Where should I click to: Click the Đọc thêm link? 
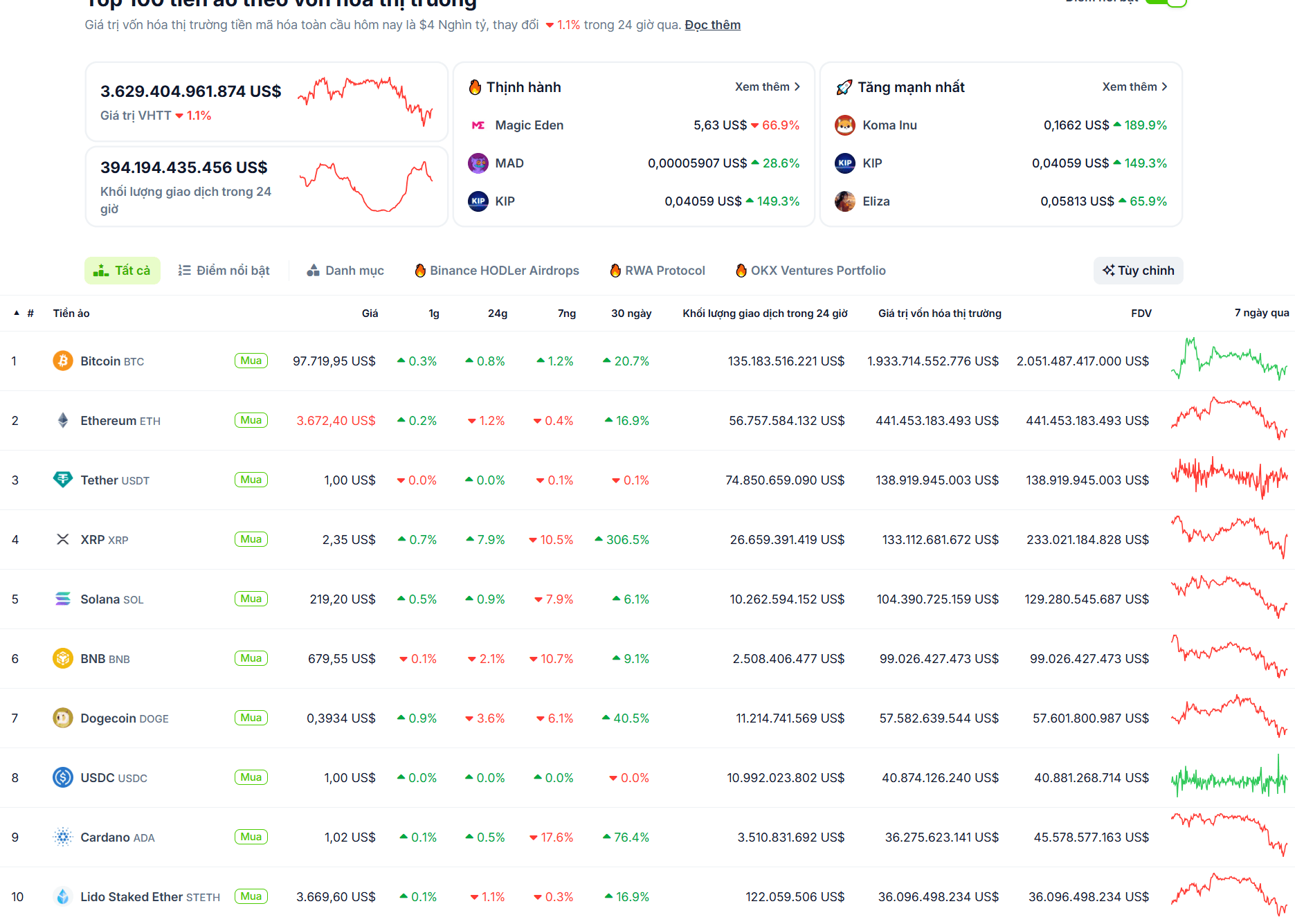[712, 25]
